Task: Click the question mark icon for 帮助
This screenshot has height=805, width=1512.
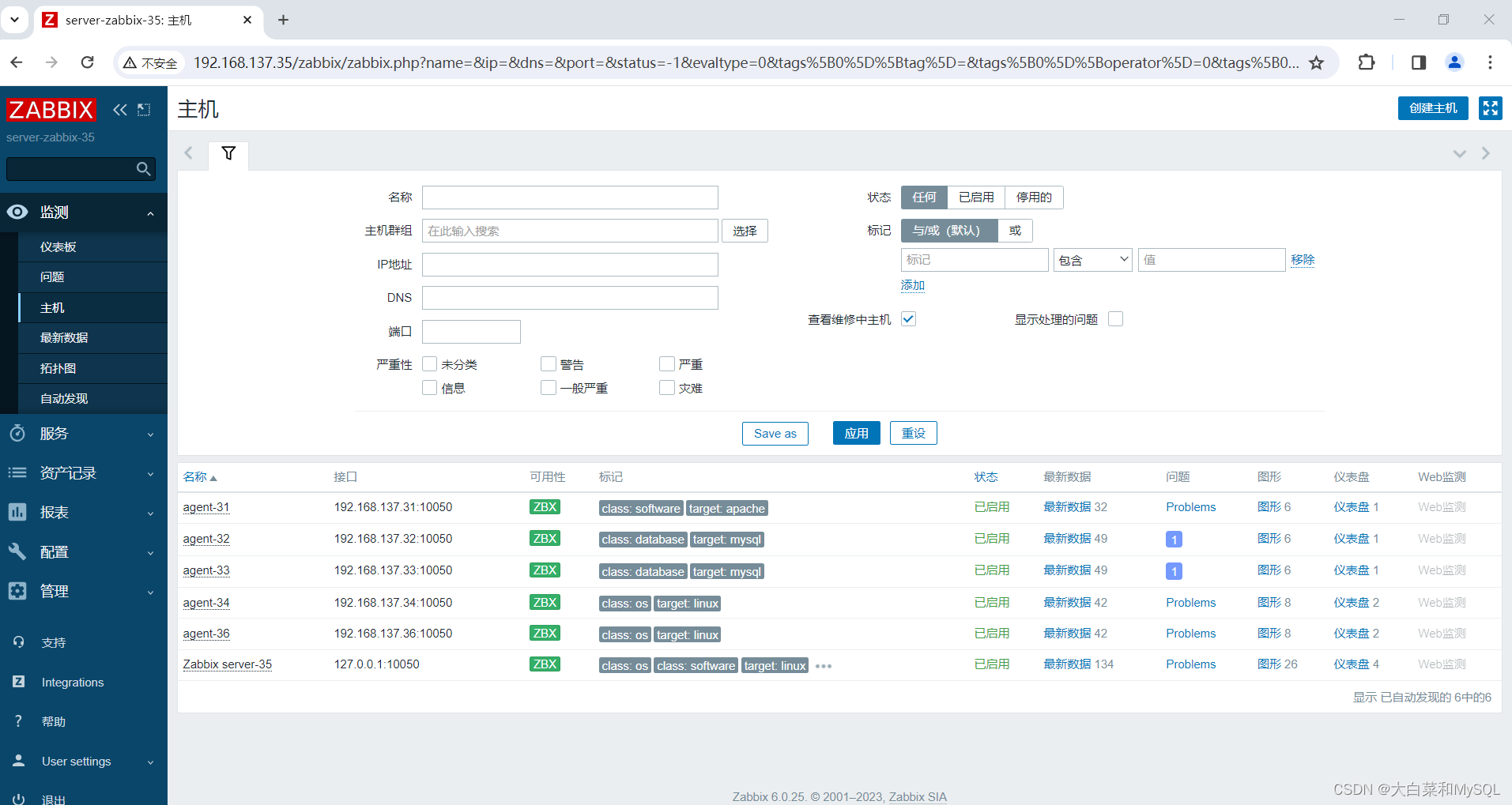Action: (19, 720)
